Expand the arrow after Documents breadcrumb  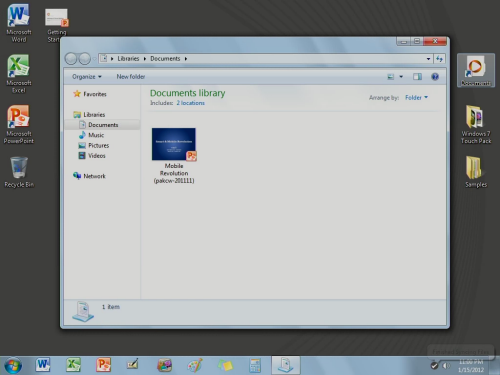tap(186, 59)
